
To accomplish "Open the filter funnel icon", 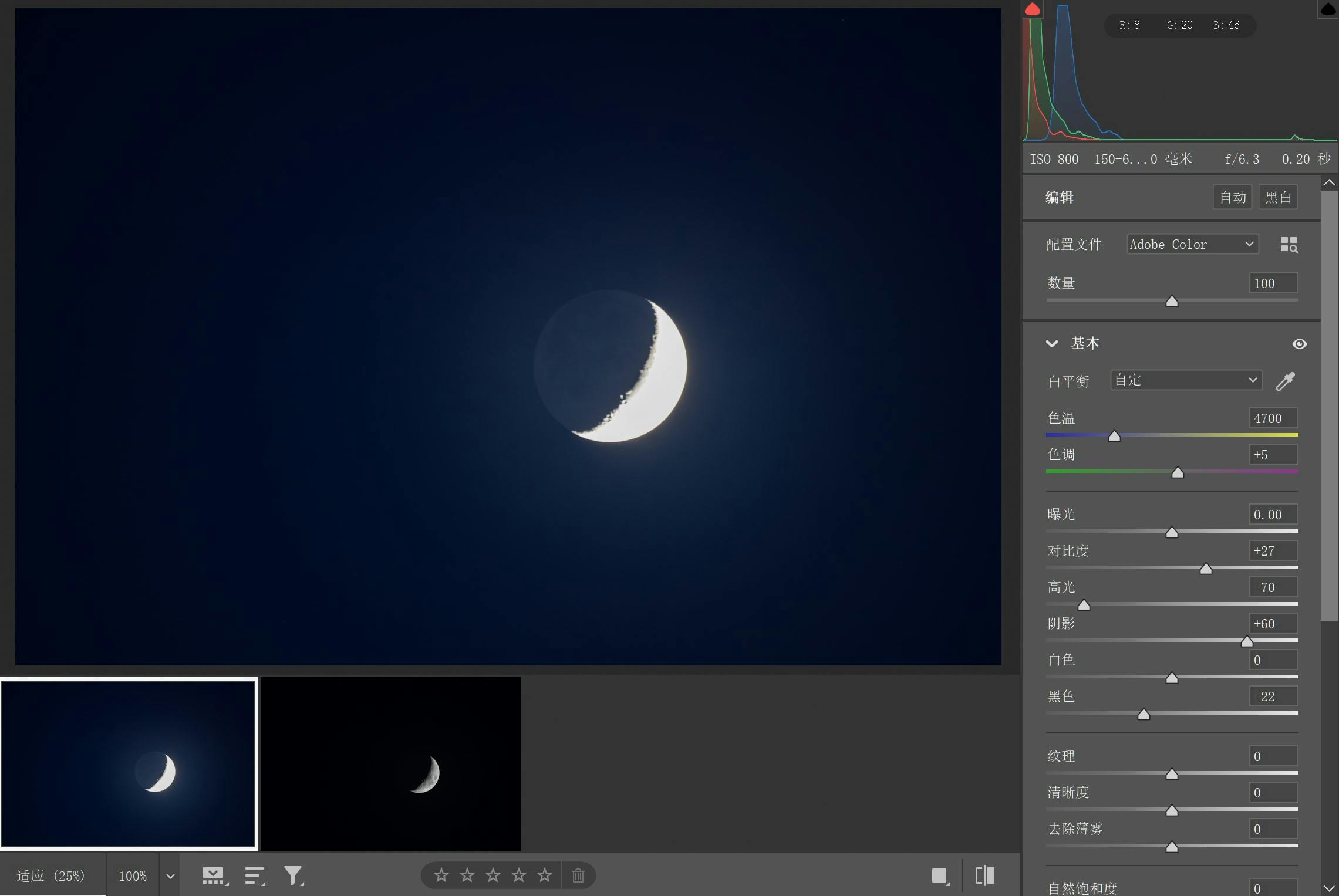I will pos(294,876).
